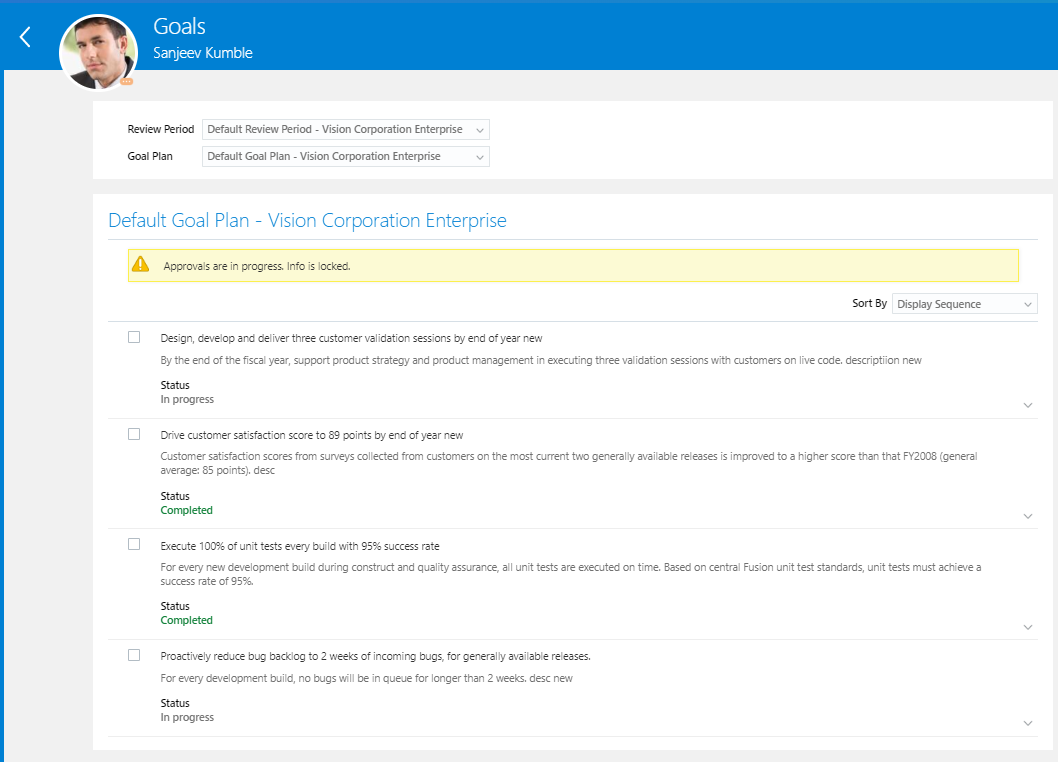
Task: Expand the customer satisfaction score goal details
Action: 1028,515
